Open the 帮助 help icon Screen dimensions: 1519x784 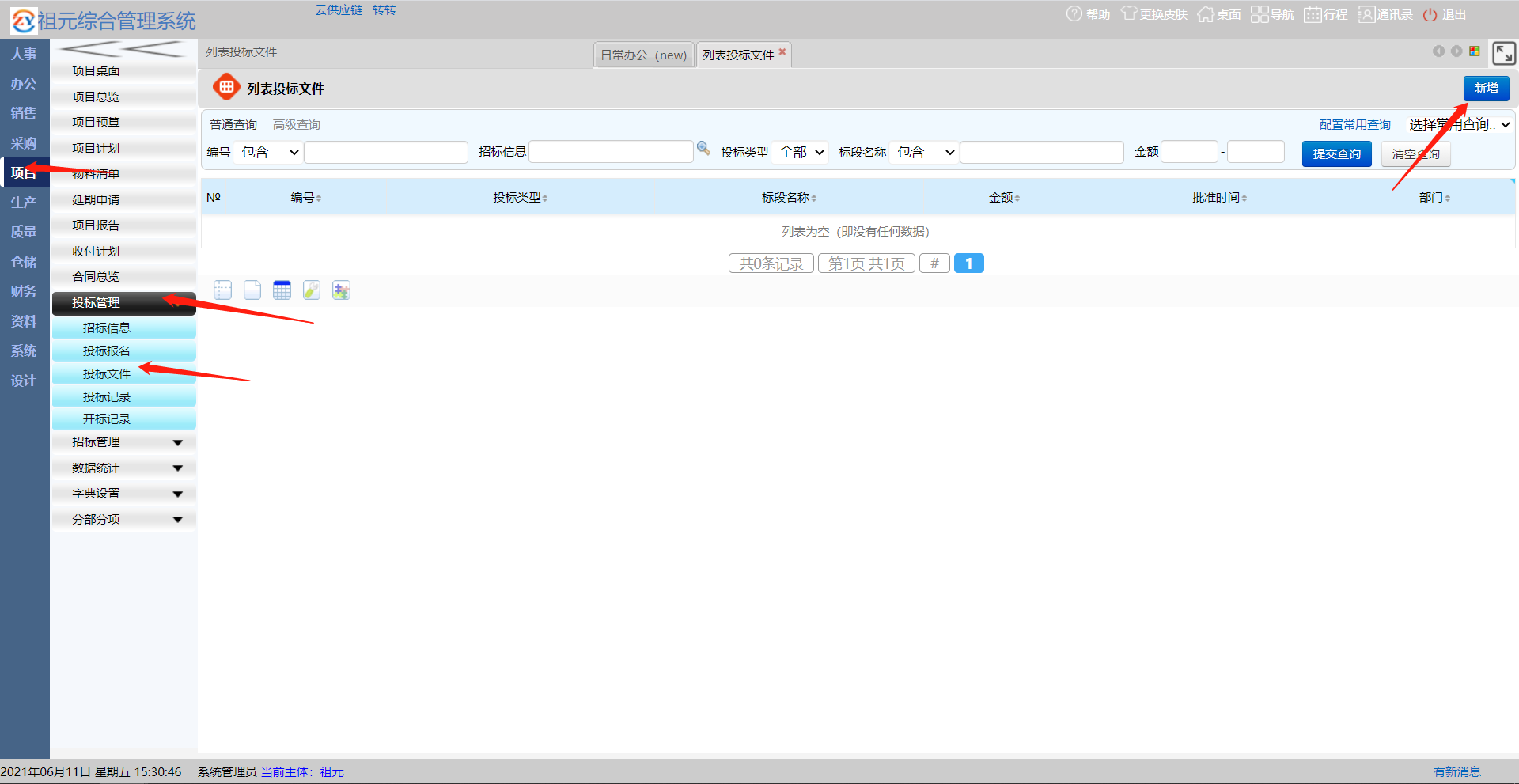pos(1074,14)
